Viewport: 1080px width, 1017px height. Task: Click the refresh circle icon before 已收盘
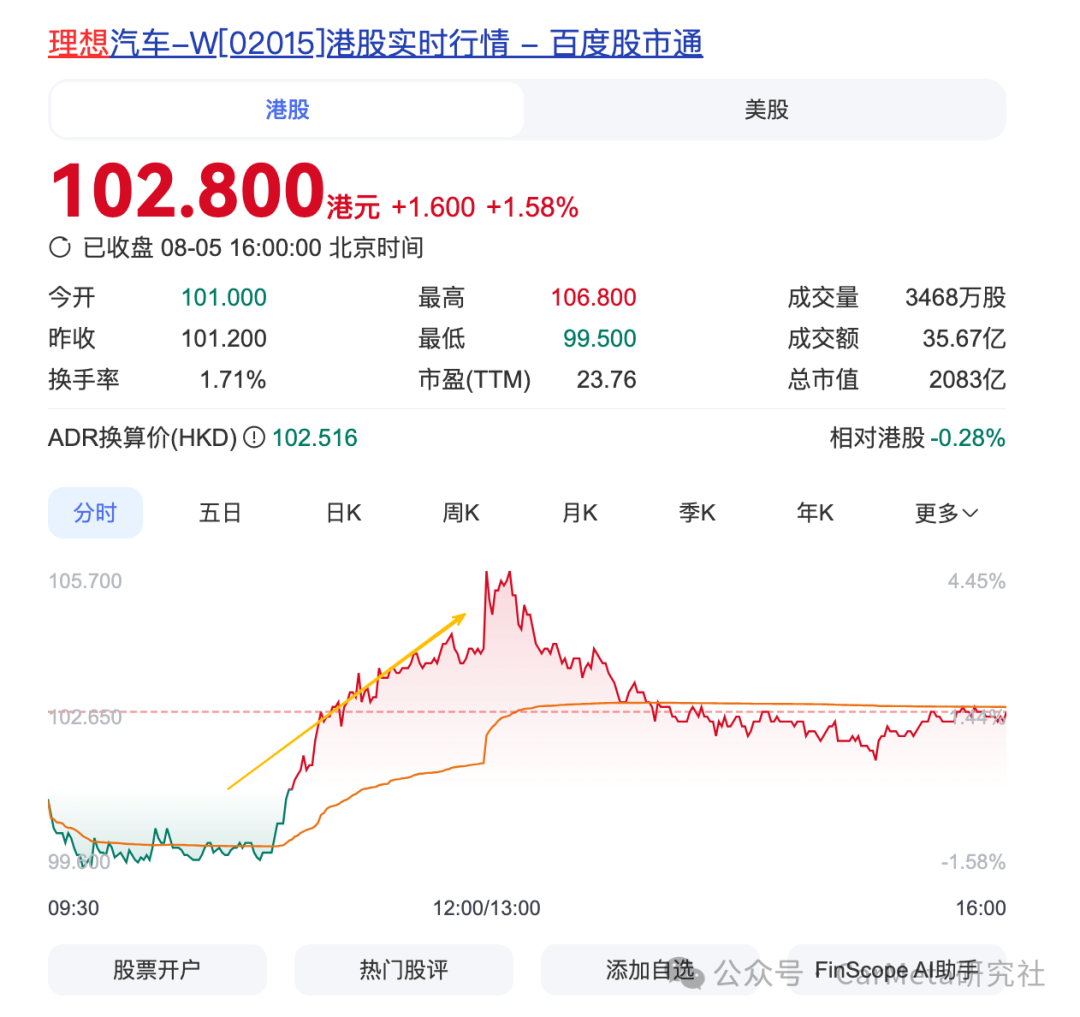coord(60,247)
